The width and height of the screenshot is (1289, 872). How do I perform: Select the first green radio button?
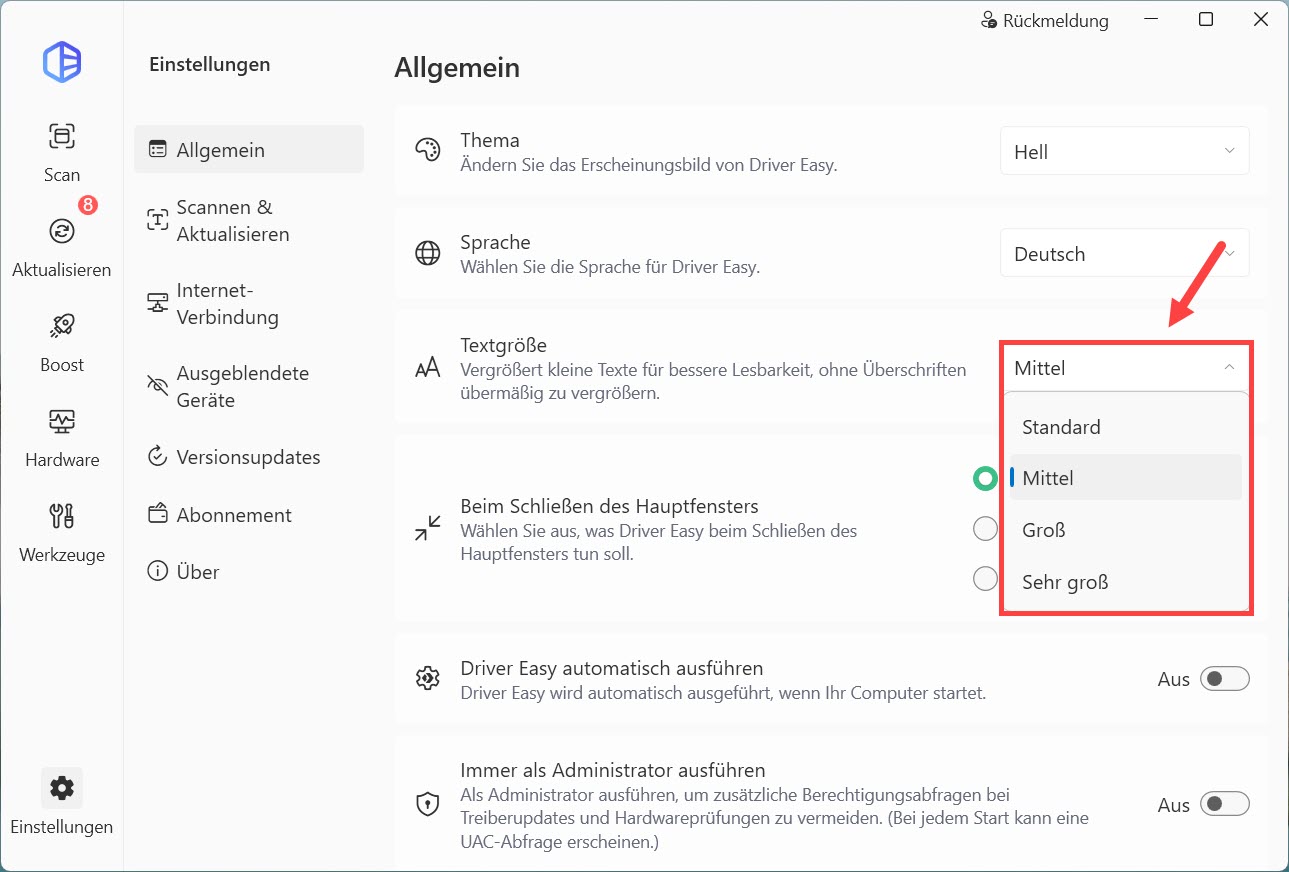tap(985, 479)
